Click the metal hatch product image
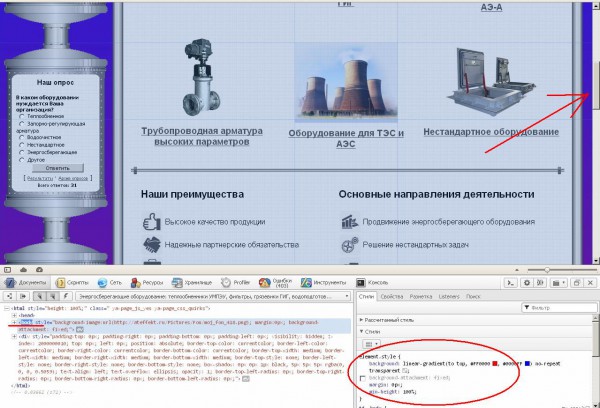600x408 pixels. [x=491, y=82]
